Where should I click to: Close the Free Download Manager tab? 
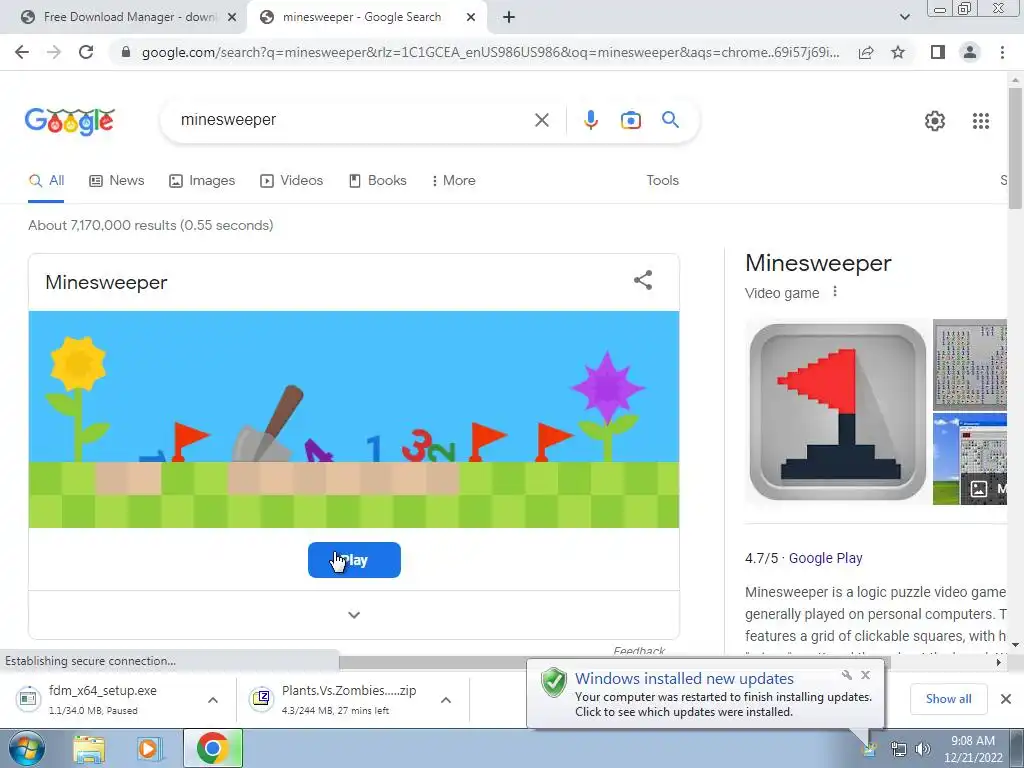coord(232,18)
